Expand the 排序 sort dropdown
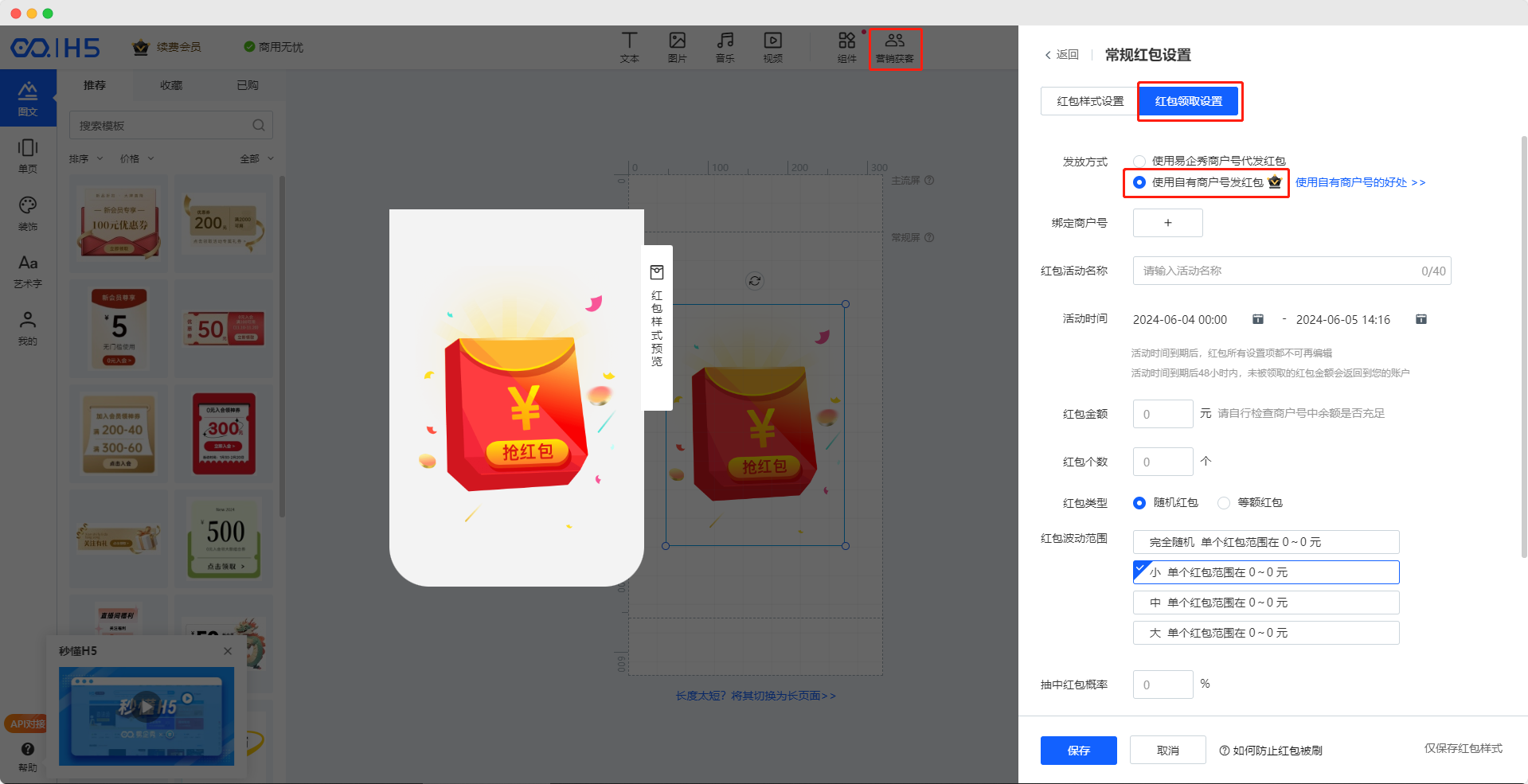1528x784 pixels. [x=86, y=158]
